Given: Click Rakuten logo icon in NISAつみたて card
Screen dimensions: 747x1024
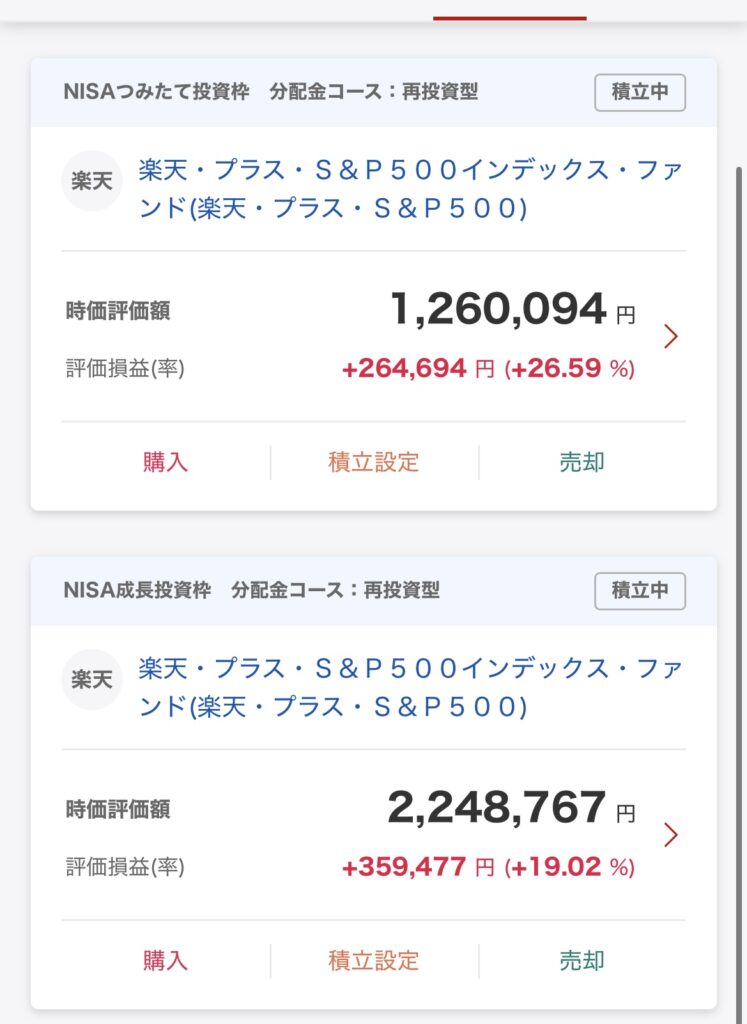Looking at the screenshot, I should [92, 181].
